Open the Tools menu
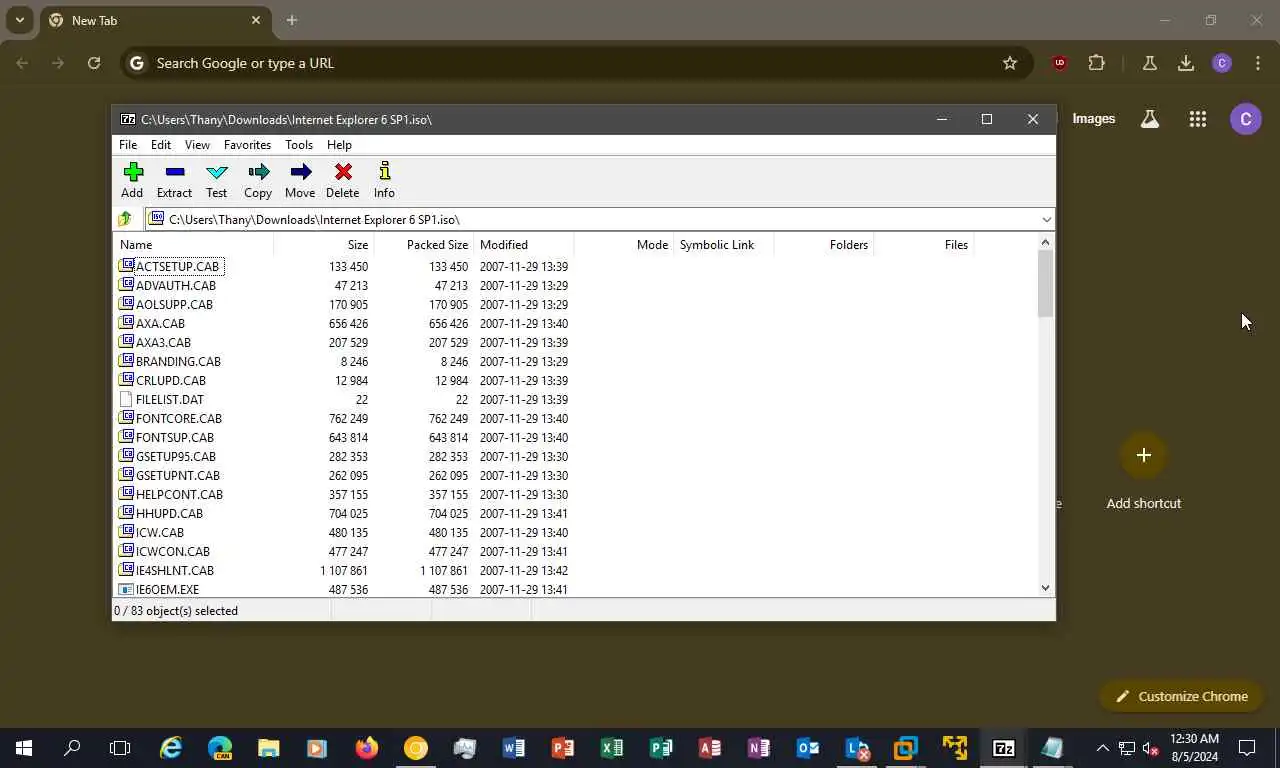The width and height of the screenshot is (1280, 768). [299, 145]
